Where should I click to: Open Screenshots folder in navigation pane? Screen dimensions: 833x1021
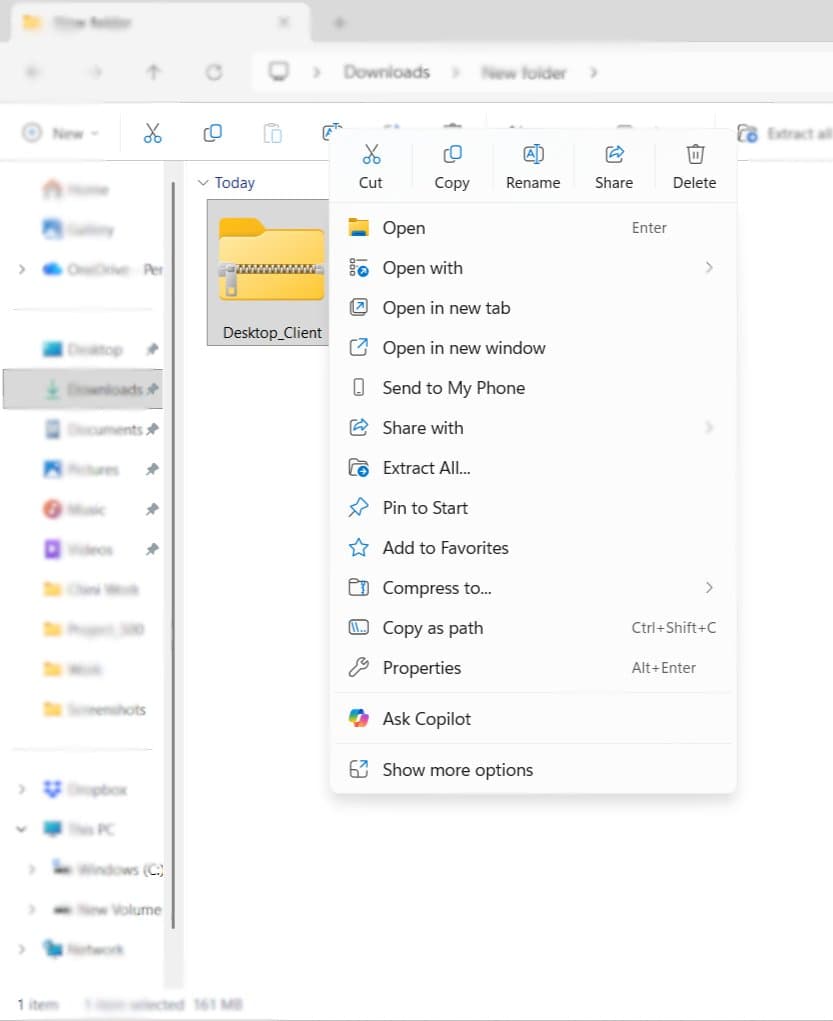click(94, 709)
